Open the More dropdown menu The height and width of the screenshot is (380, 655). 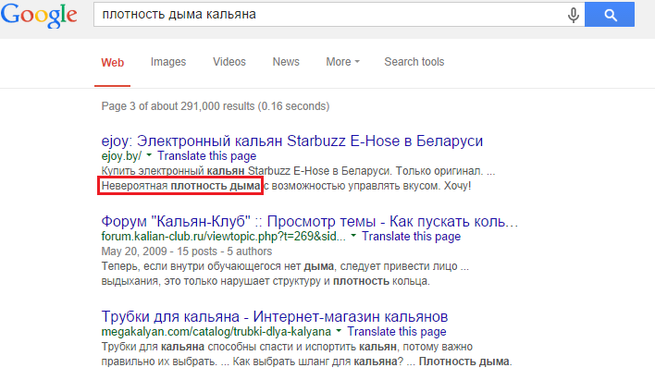[x=343, y=62]
